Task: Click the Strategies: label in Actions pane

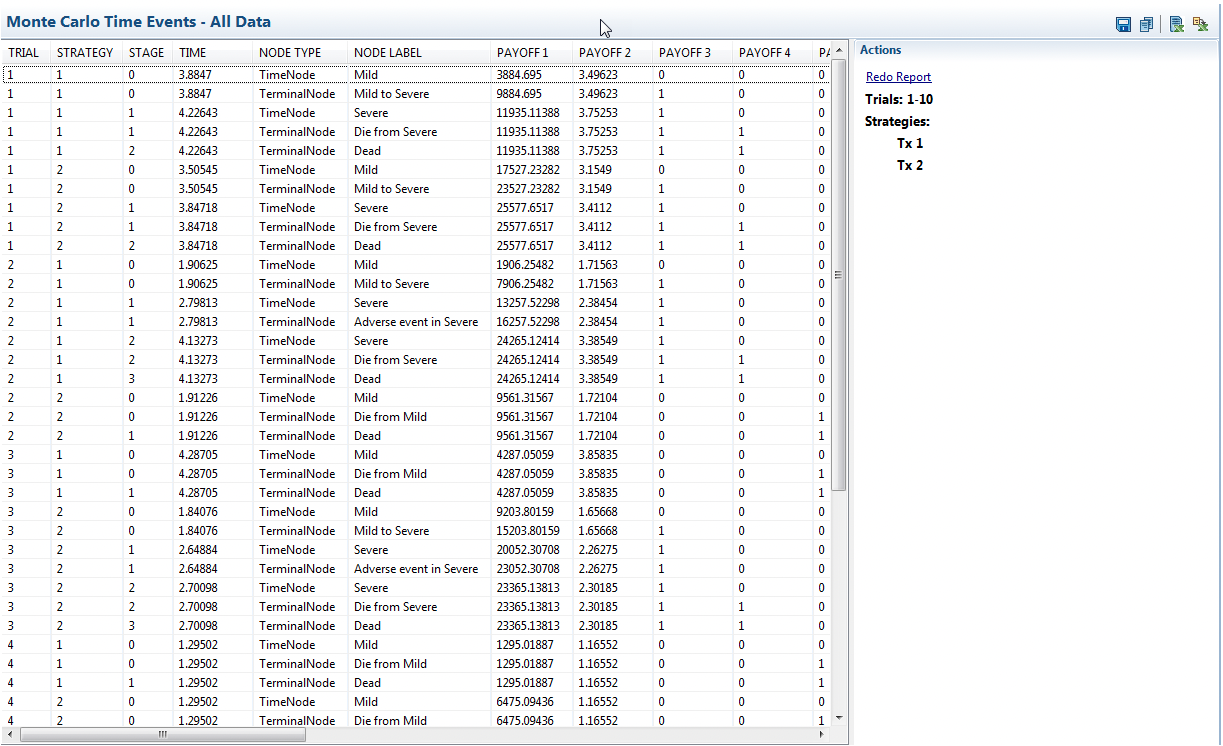Action: coord(897,122)
